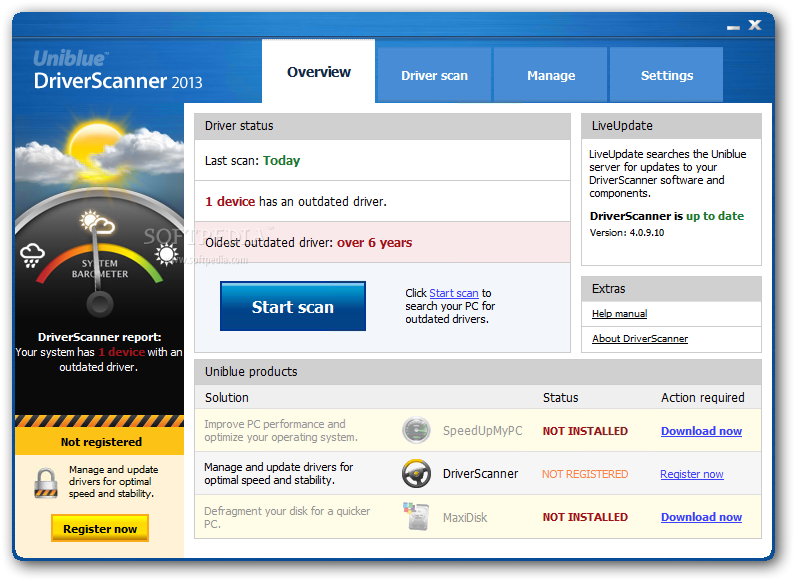
Task: Click the Not registered yellow banner
Action: (100, 442)
